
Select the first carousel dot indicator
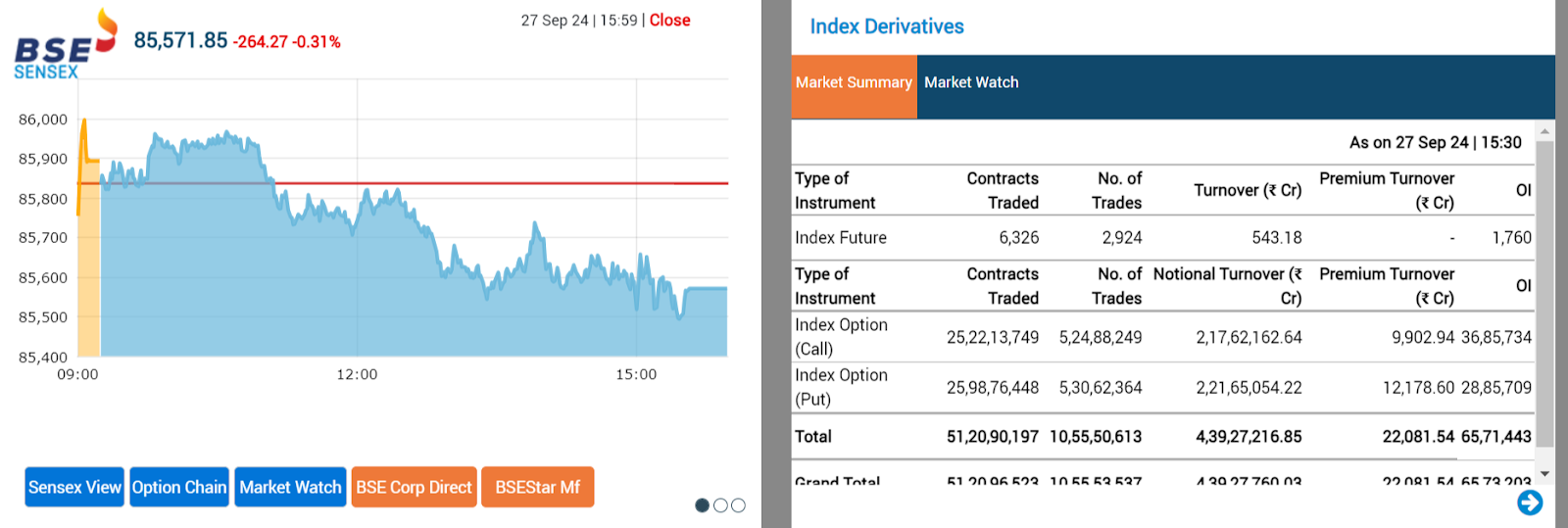[x=702, y=505]
